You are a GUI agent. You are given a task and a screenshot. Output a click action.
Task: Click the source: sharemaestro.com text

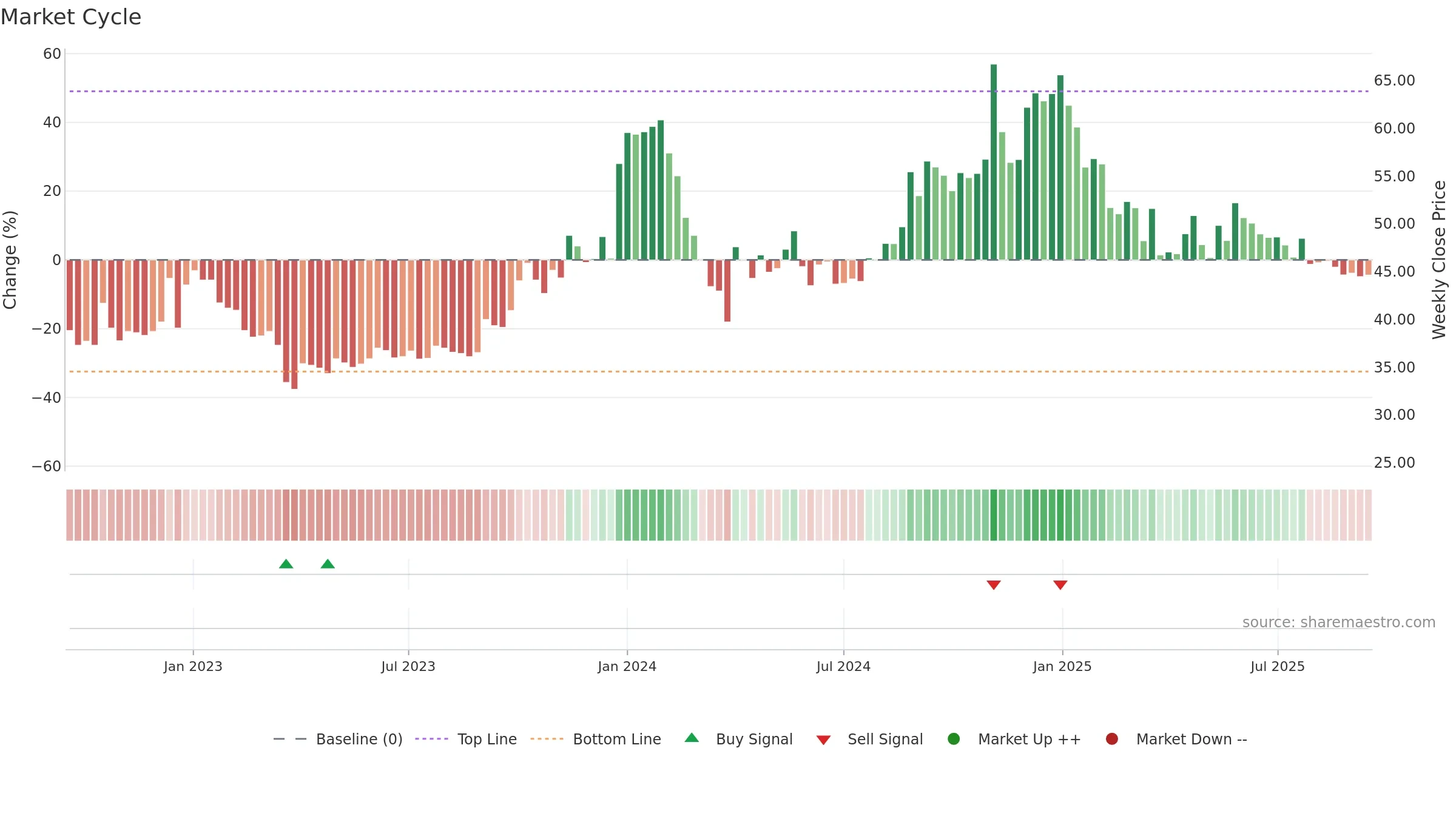click(x=1339, y=622)
